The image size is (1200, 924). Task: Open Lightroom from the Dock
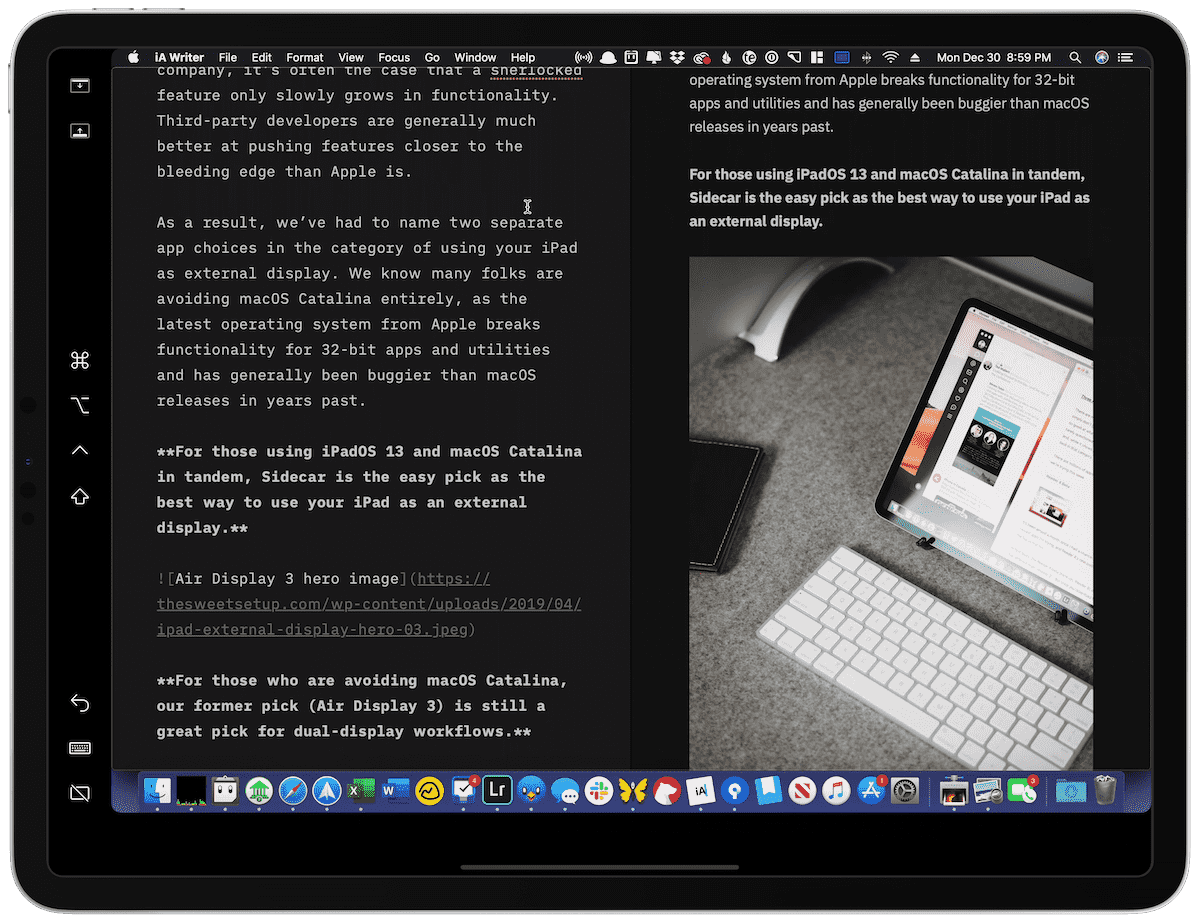[x=497, y=791]
